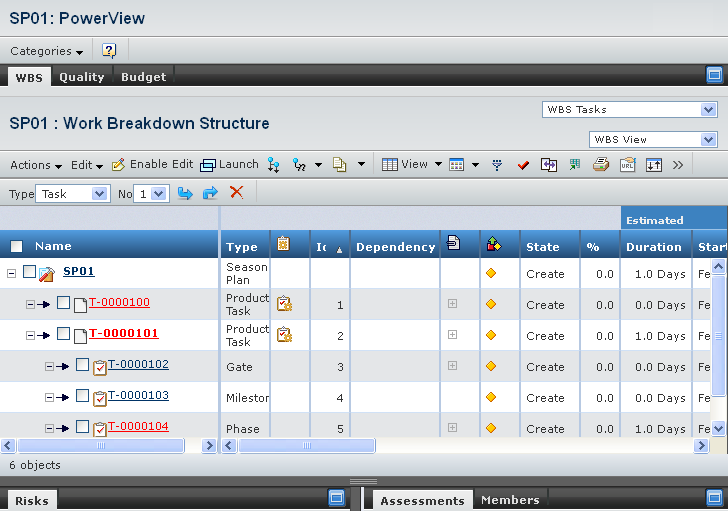Viewport: 728px width, 511px height.
Task: Click the up-down arrows sort icon
Action: pyautogui.click(x=654, y=165)
